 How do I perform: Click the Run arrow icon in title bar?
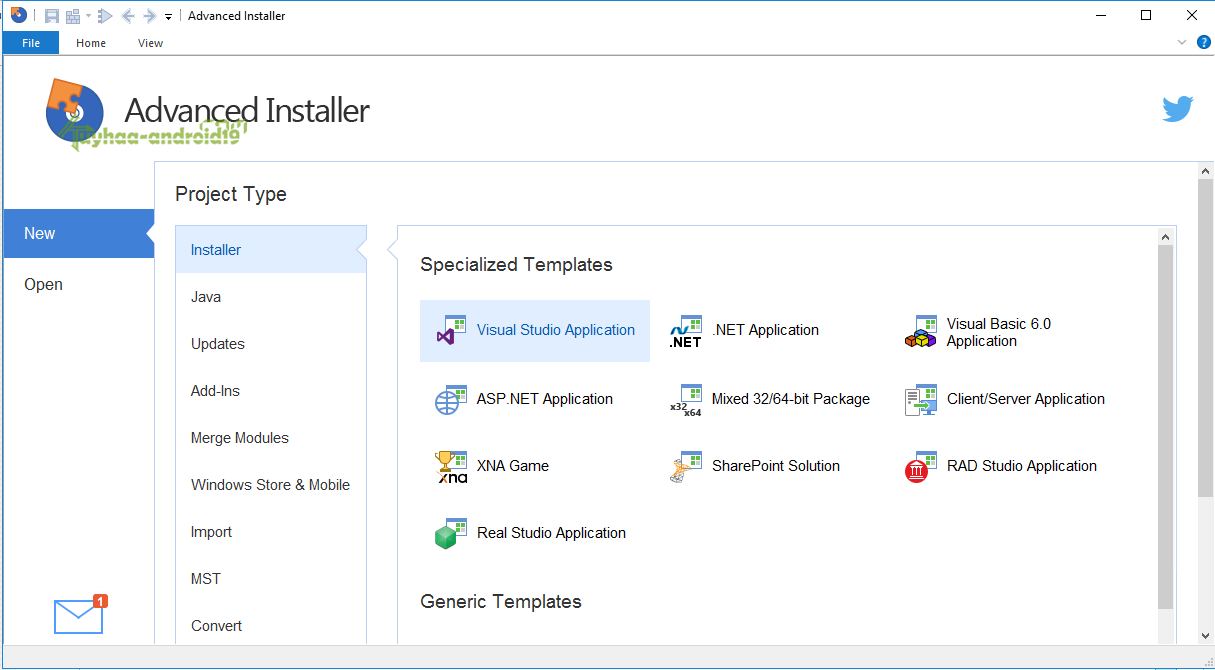pyautogui.click(x=105, y=16)
